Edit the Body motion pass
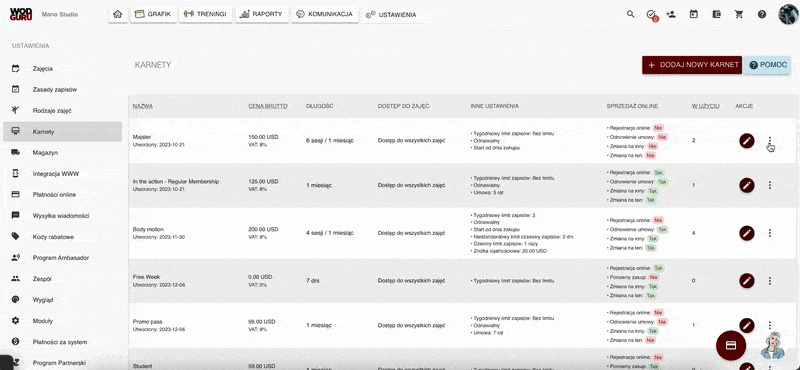Image resolution: width=800 pixels, height=370 pixels. click(x=747, y=233)
